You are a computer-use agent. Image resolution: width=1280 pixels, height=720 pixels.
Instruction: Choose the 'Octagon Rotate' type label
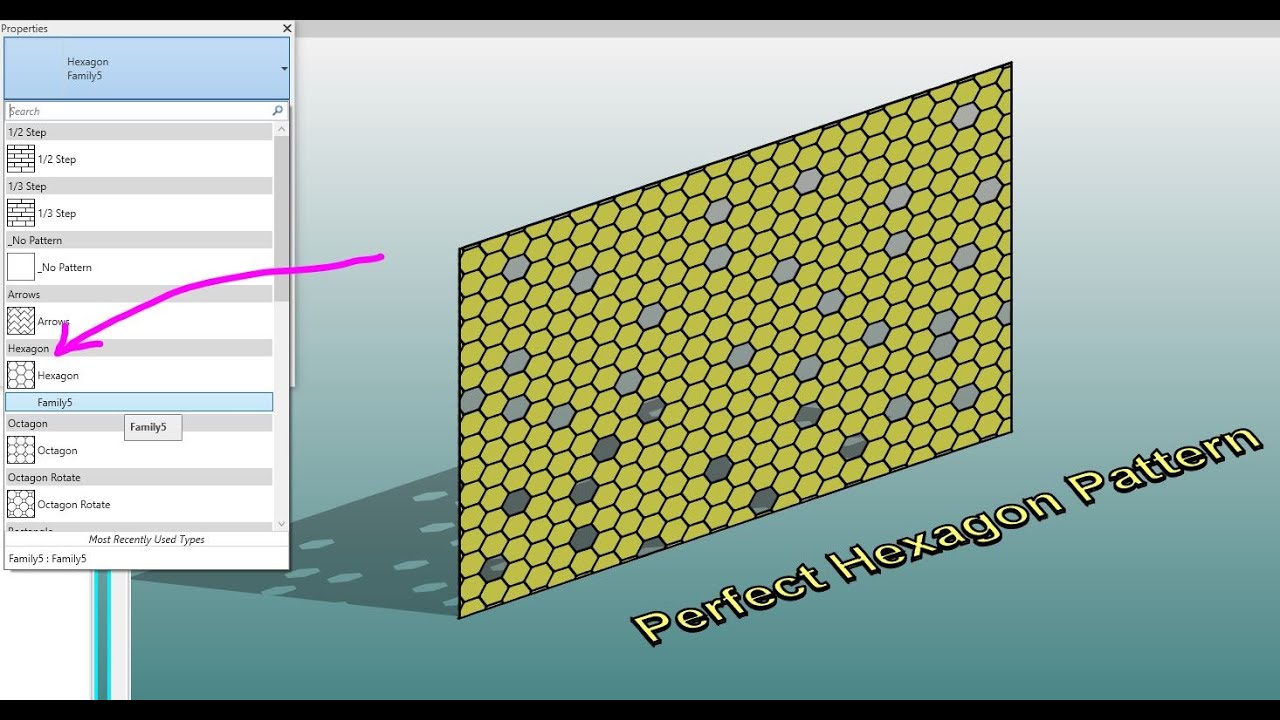click(x=74, y=504)
